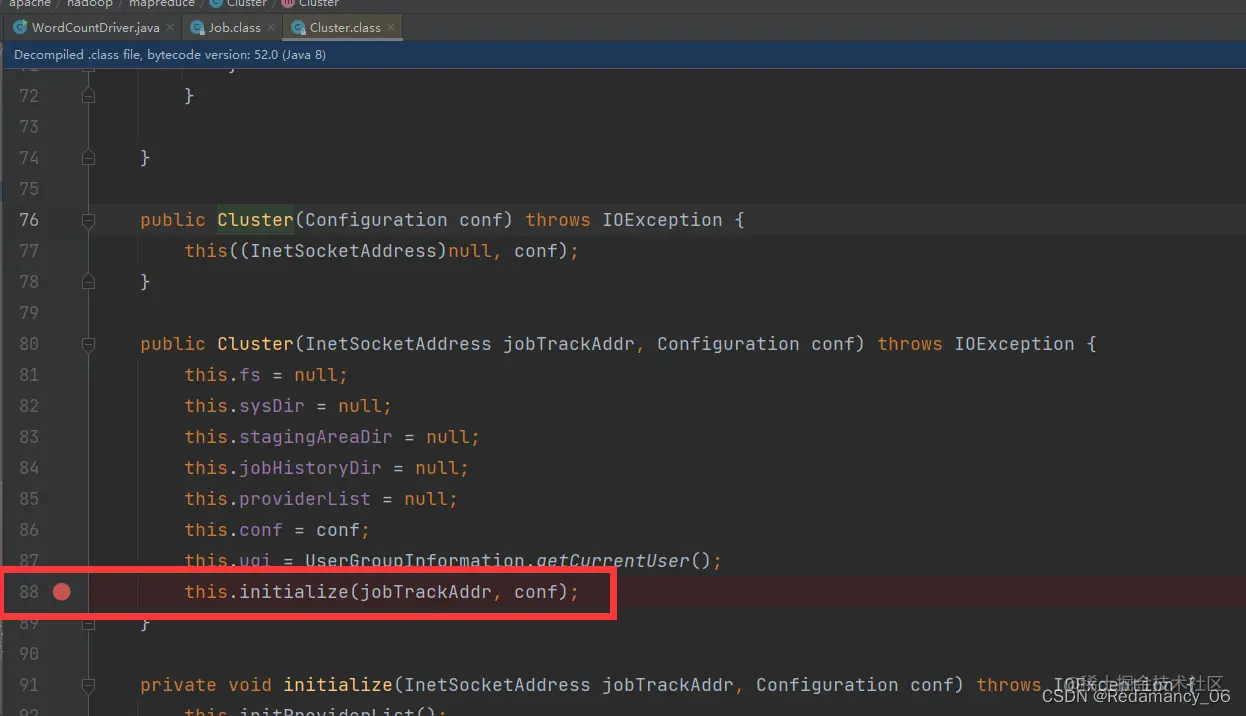The height and width of the screenshot is (716, 1246).
Task: Click the initialize call on line 88
Action: (x=294, y=592)
